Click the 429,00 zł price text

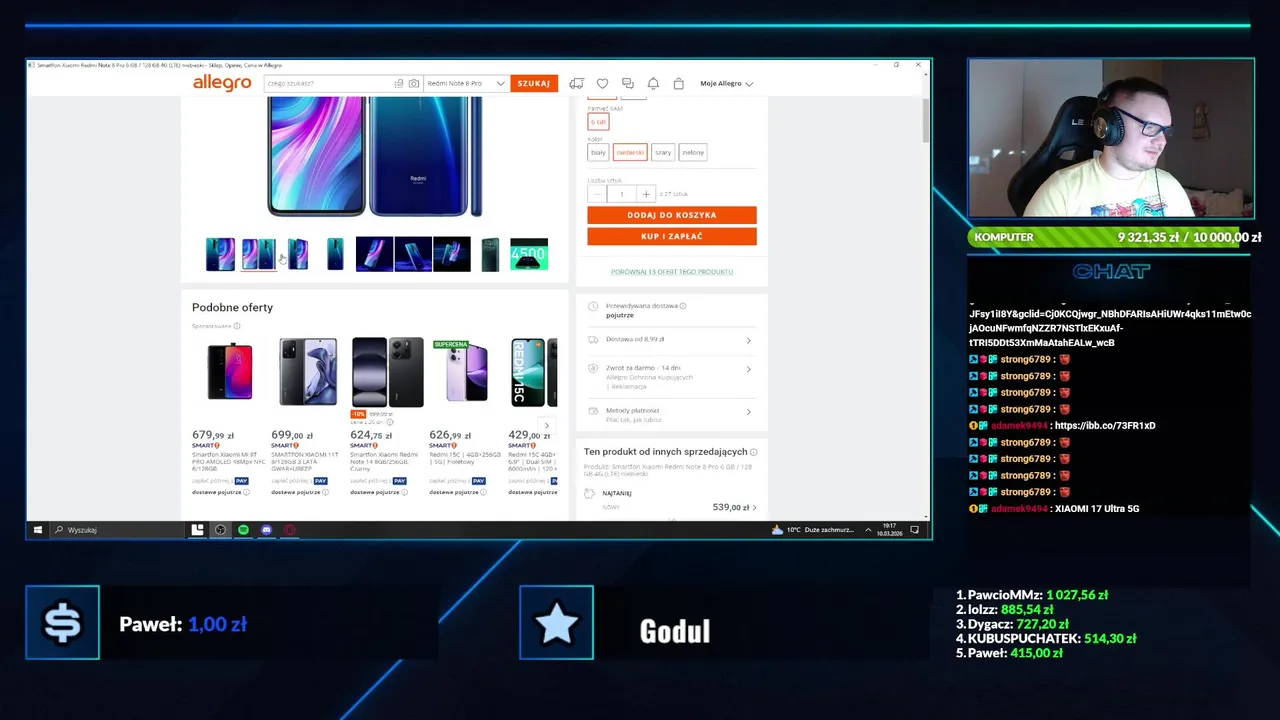[x=529, y=435]
